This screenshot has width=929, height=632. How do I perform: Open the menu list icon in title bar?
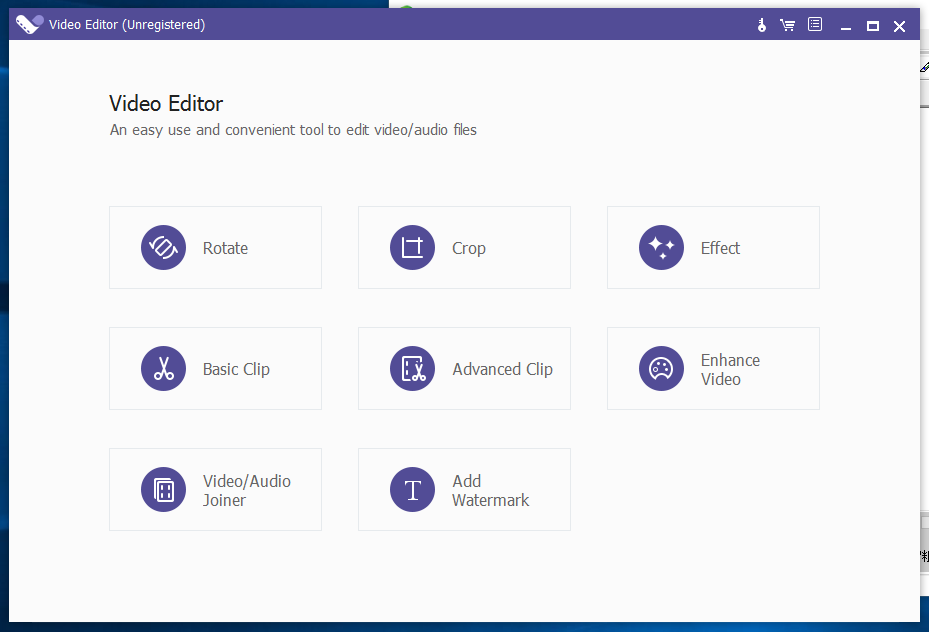point(815,24)
